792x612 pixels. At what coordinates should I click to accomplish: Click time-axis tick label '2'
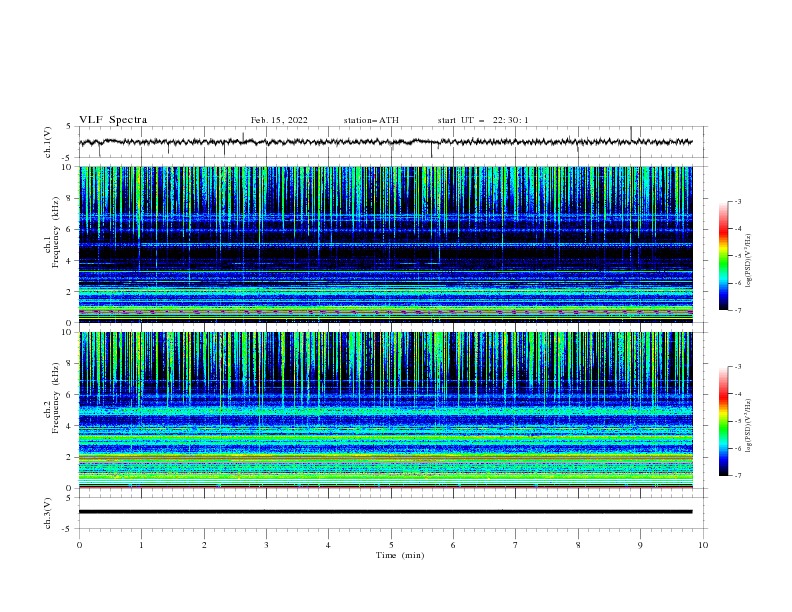(x=204, y=545)
